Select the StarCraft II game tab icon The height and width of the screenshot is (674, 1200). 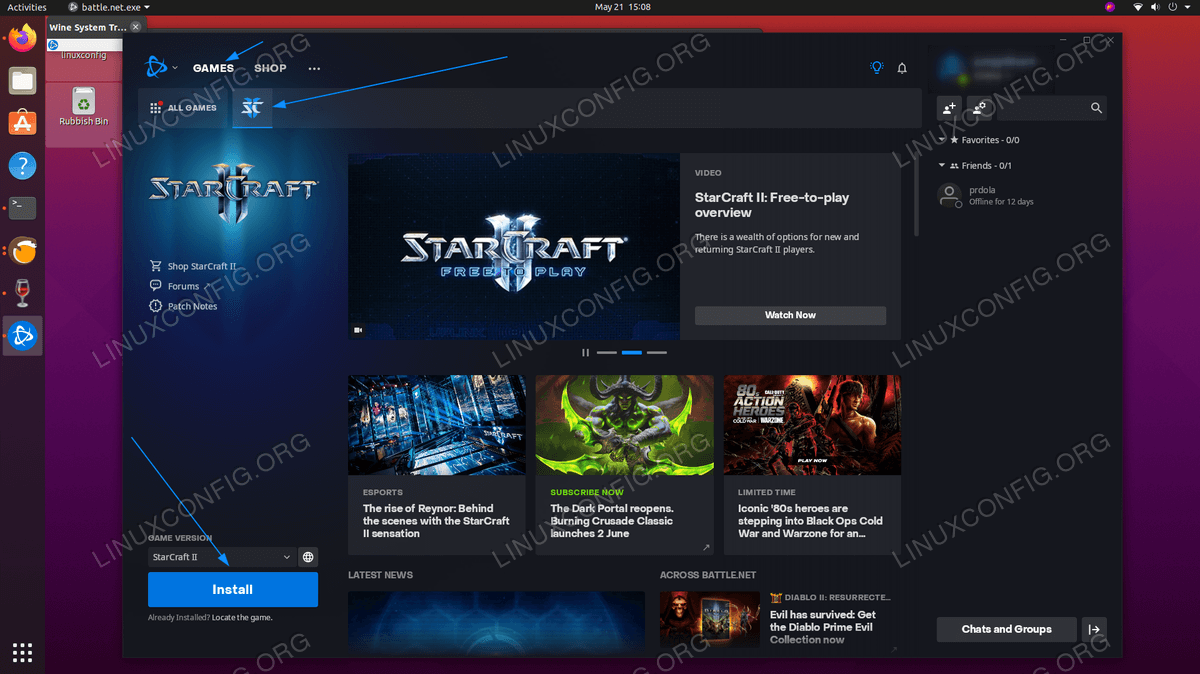pyautogui.click(x=252, y=108)
